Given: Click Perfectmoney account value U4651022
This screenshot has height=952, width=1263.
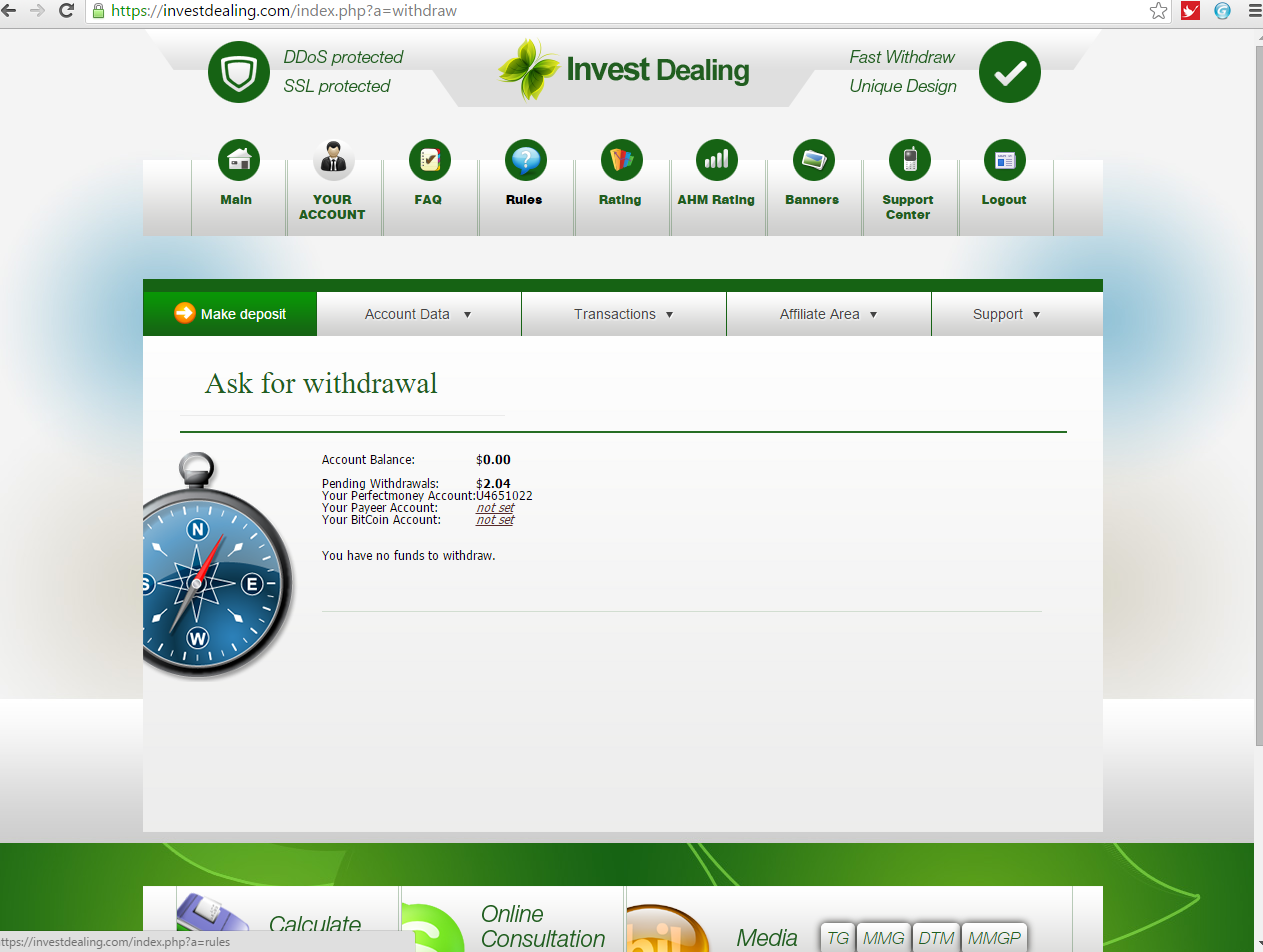Looking at the screenshot, I should (504, 496).
